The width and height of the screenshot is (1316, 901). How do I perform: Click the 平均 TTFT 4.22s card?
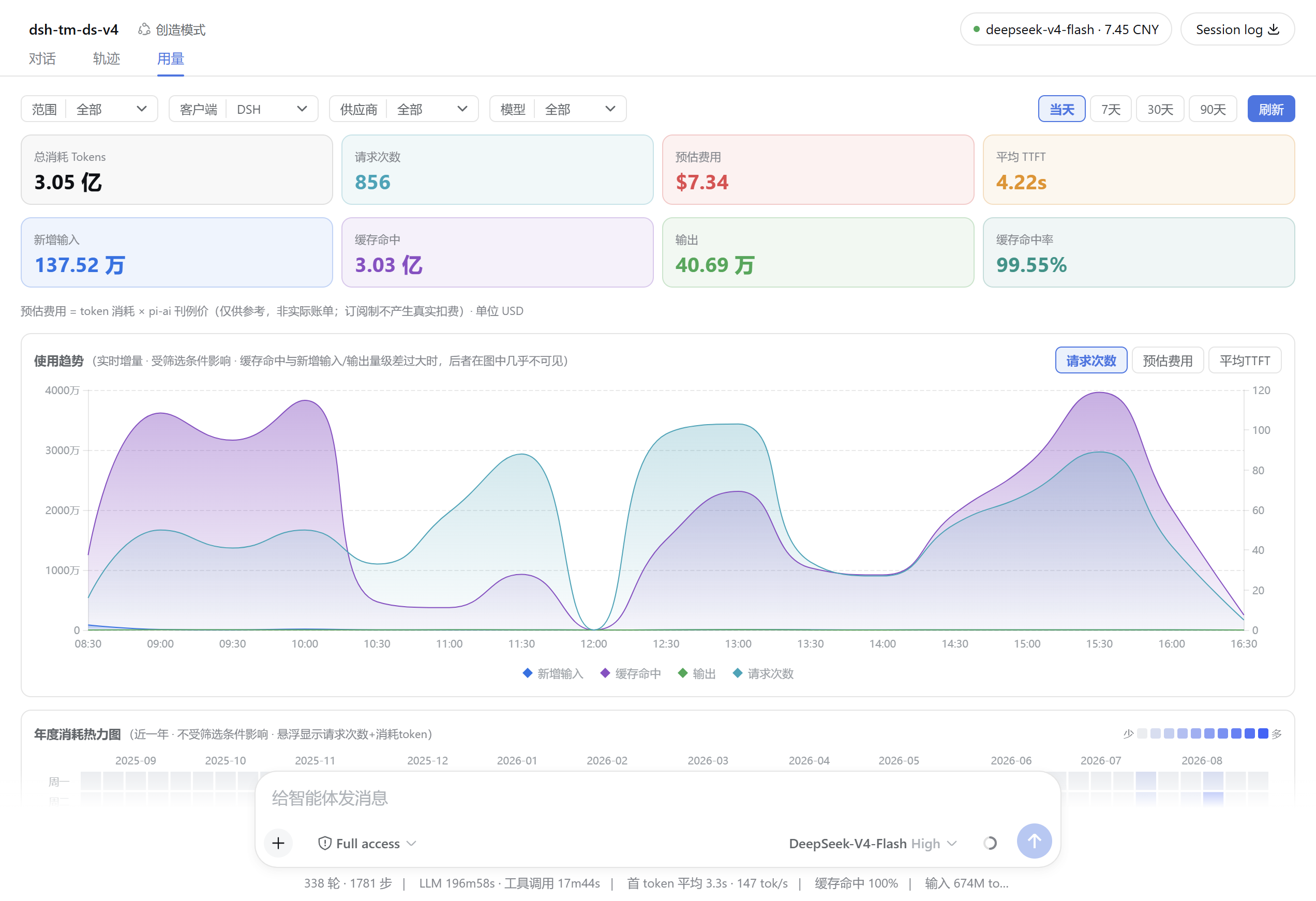click(1138, 169)
